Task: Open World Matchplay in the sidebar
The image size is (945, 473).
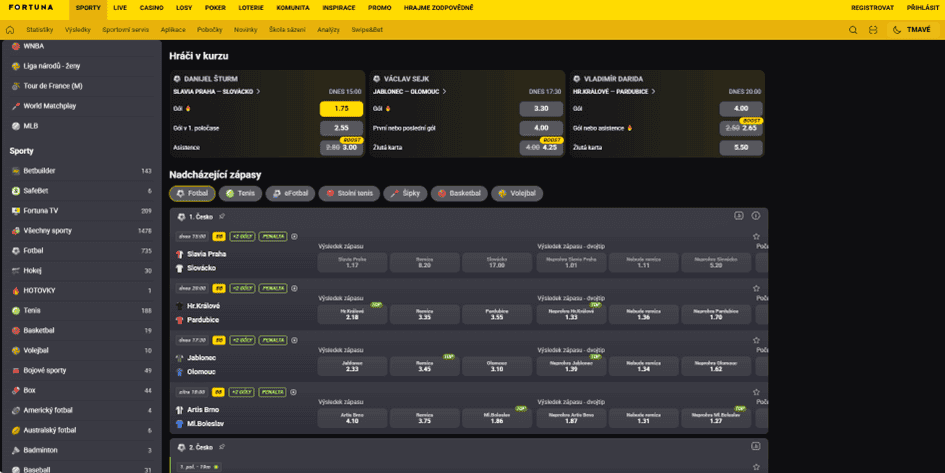Action: click(81, 106)
